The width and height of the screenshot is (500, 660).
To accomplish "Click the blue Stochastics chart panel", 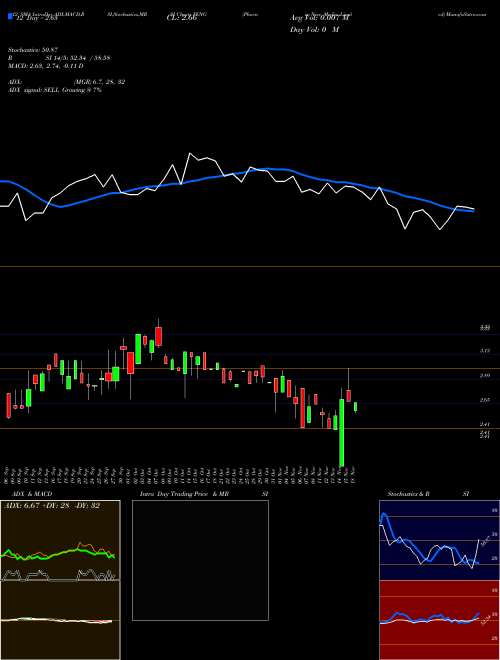I will (439, 540).
